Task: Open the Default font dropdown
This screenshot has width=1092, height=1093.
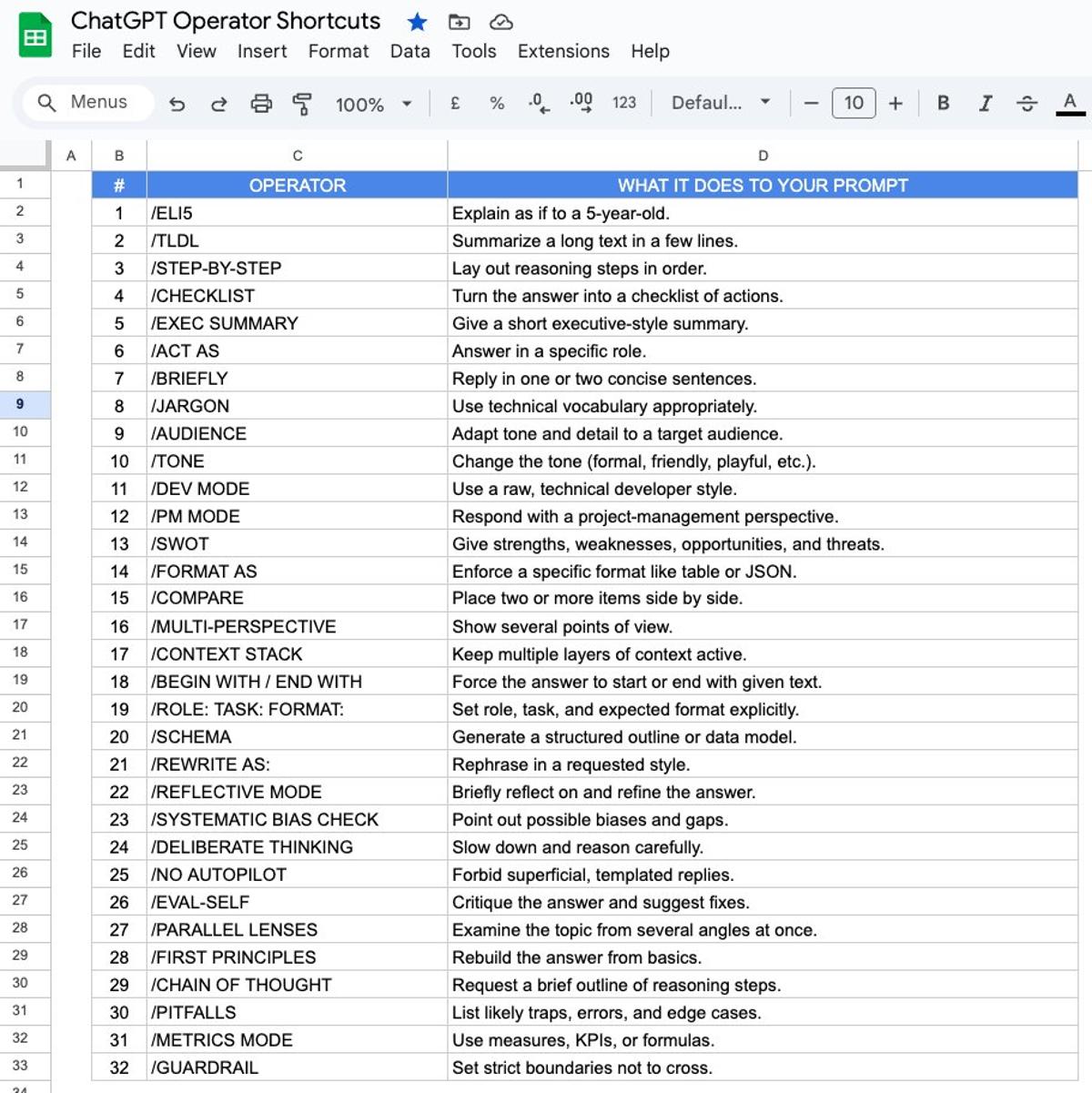Action: 720,103
